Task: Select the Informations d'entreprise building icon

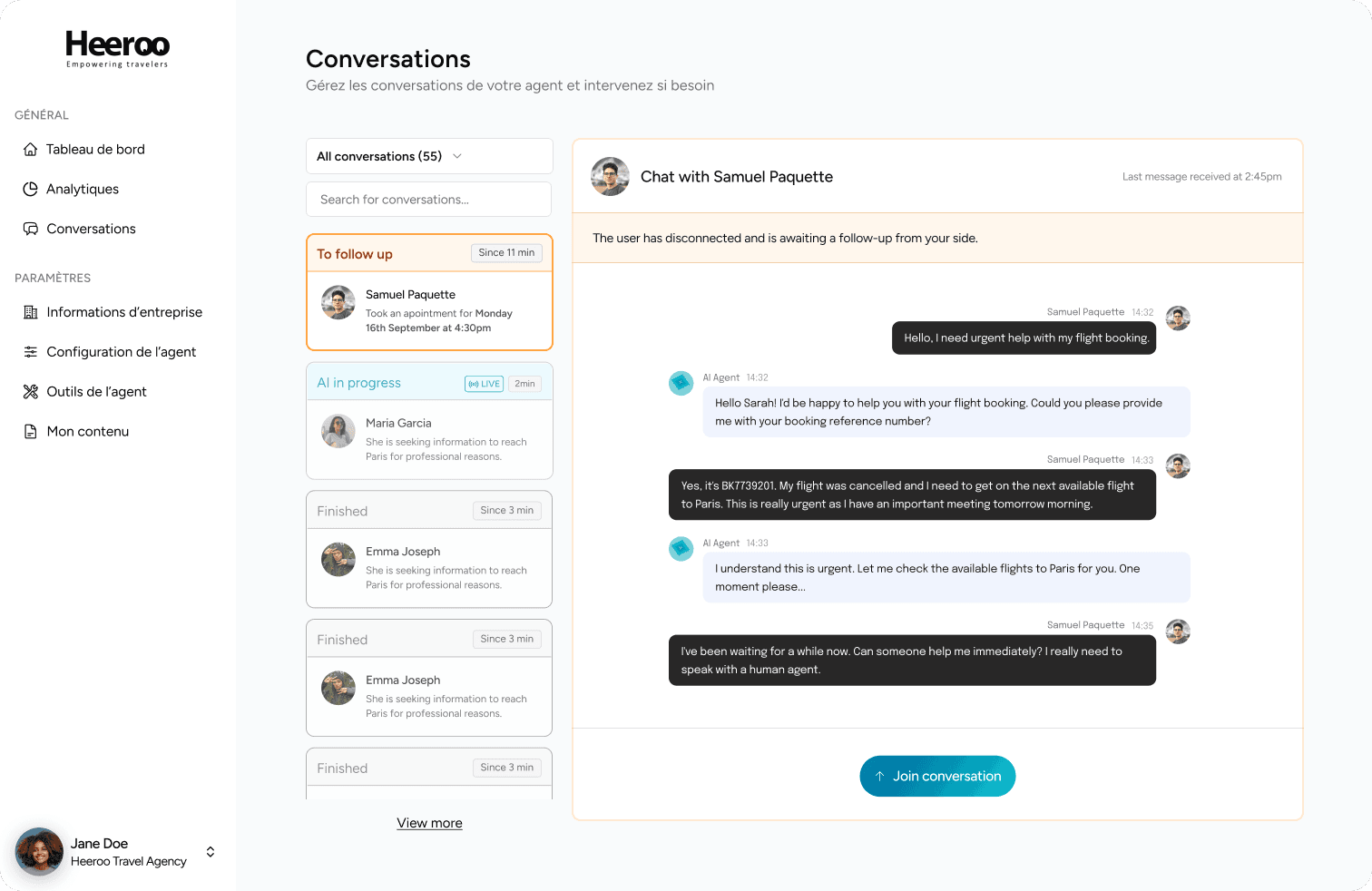Action: pyautogui.click(x=31, y=312)
